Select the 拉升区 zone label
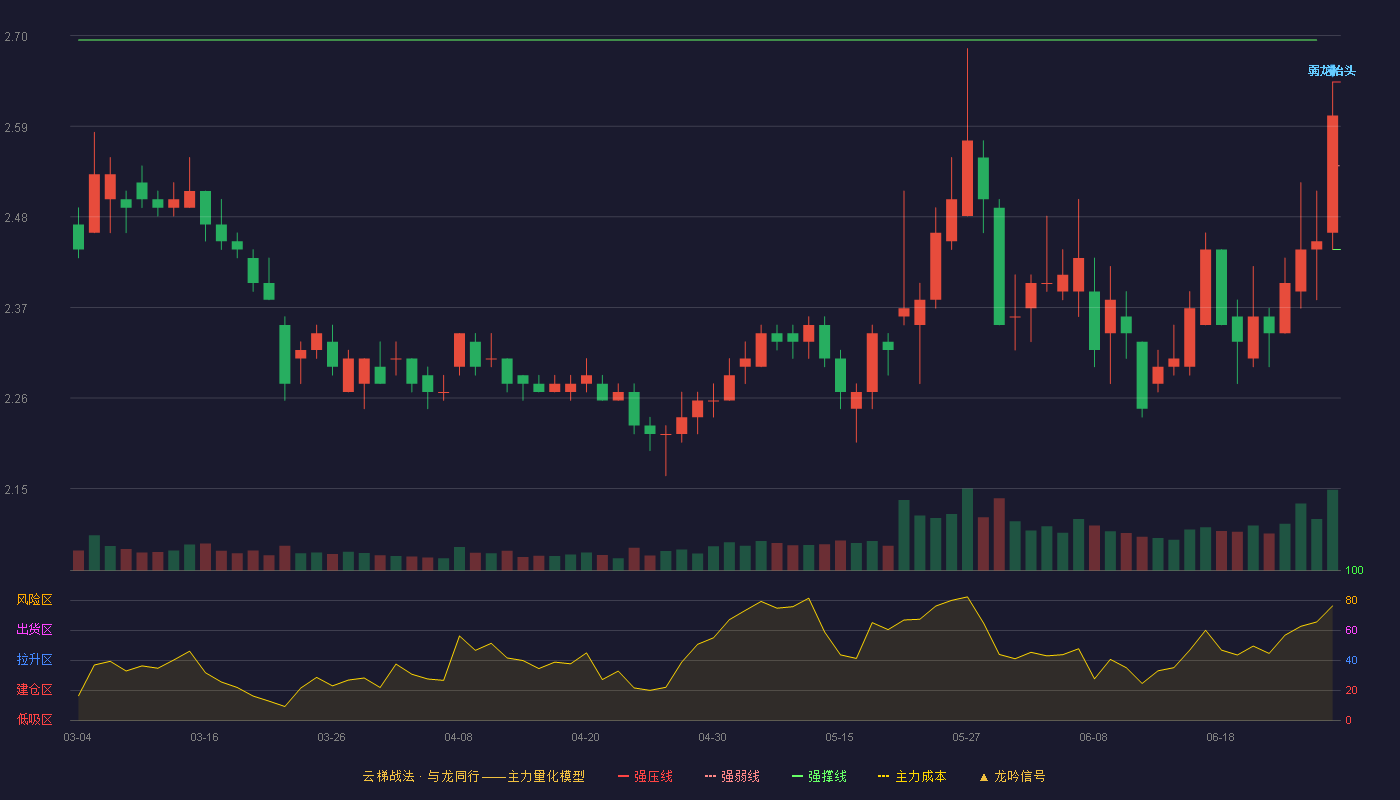 coord(34,660)
